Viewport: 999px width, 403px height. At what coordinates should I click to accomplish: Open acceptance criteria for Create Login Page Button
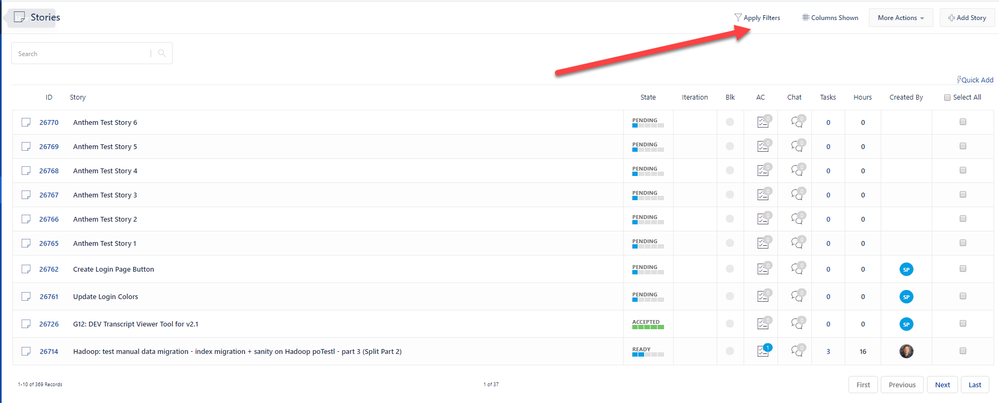click(x=763, y=269)
